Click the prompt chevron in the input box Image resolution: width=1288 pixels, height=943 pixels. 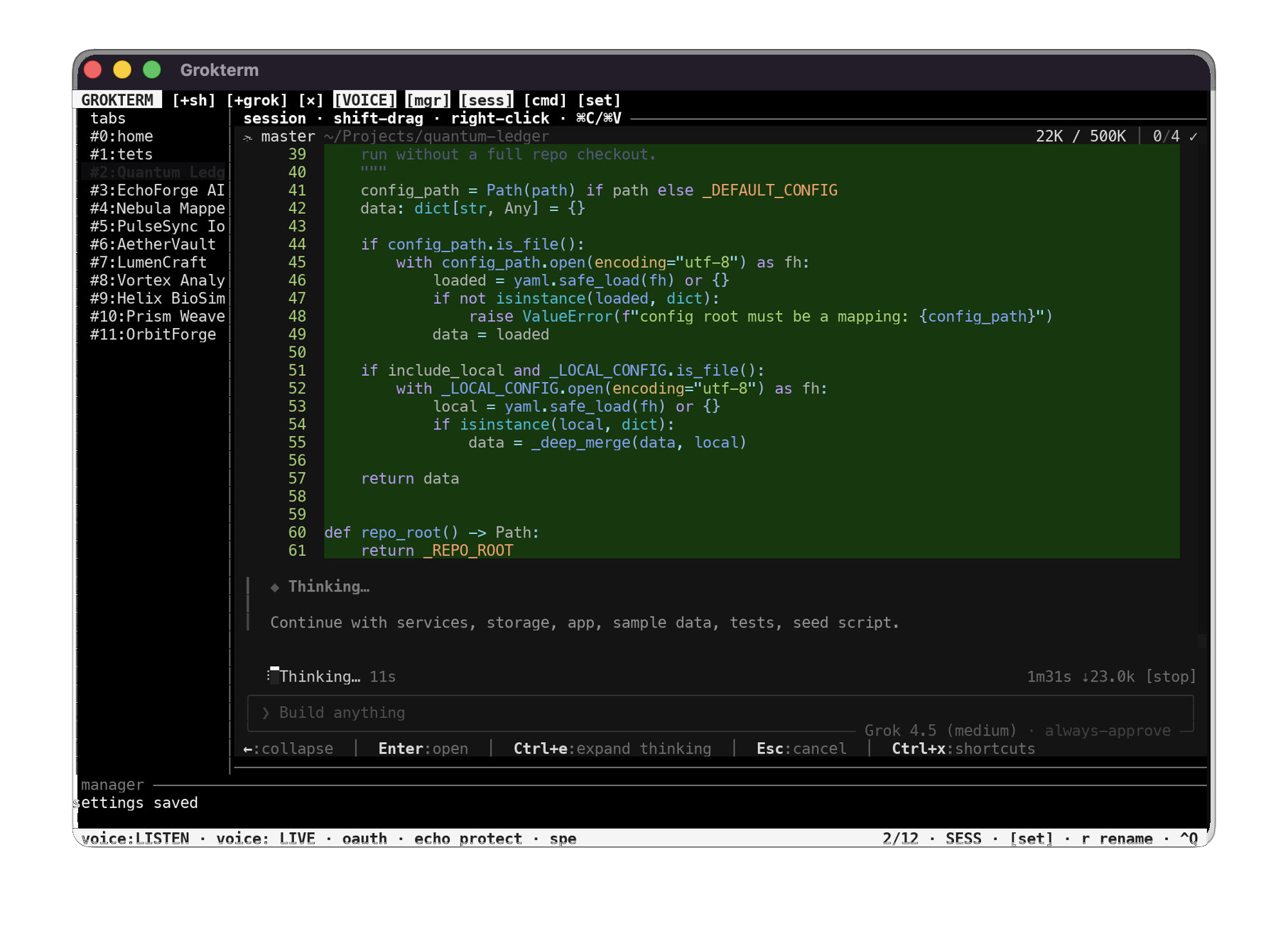266,713
